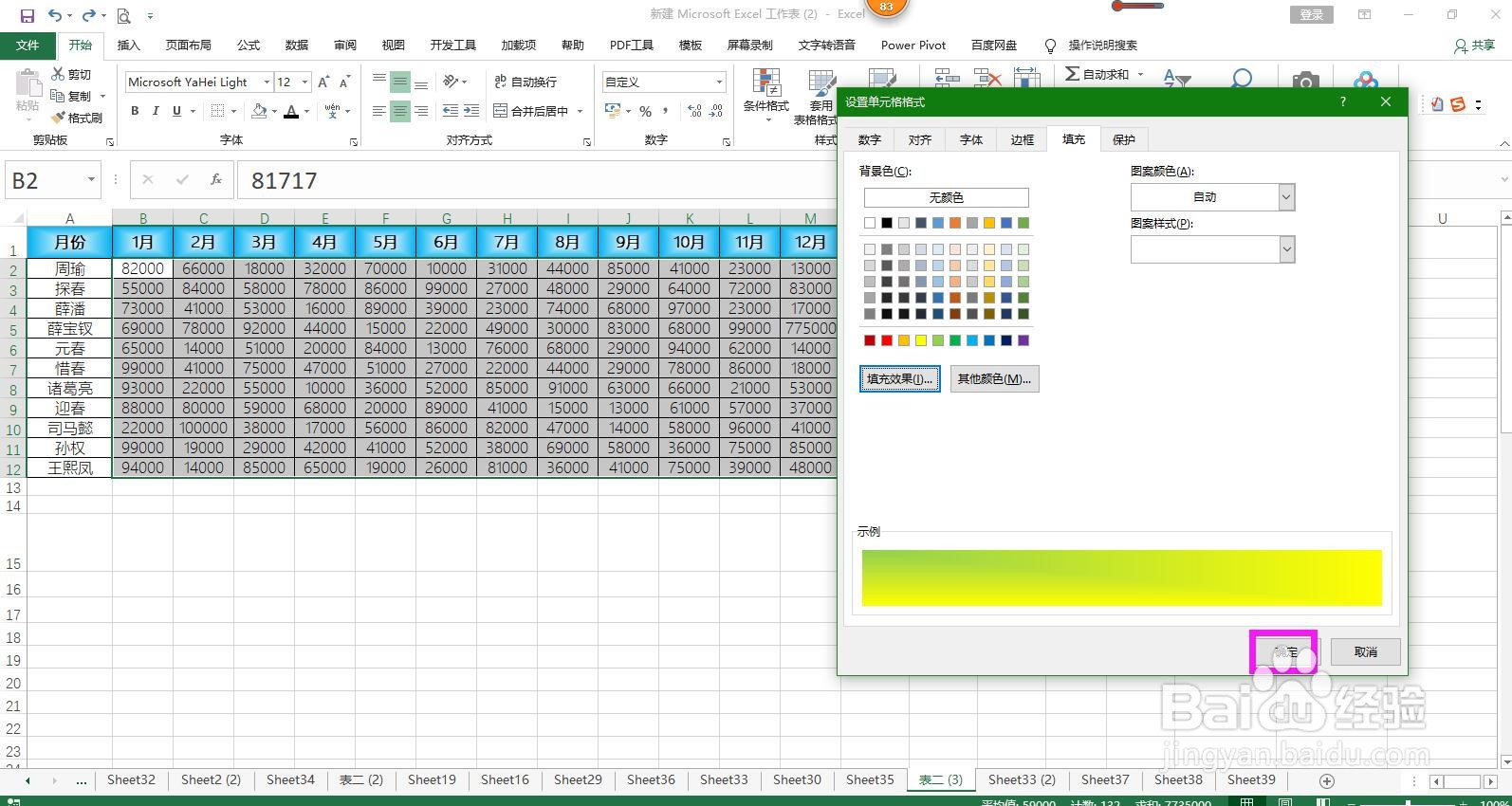Expand the Font group dialog launcher
The width and height of the screenshot is (1512, 806).
coord(353,141)
